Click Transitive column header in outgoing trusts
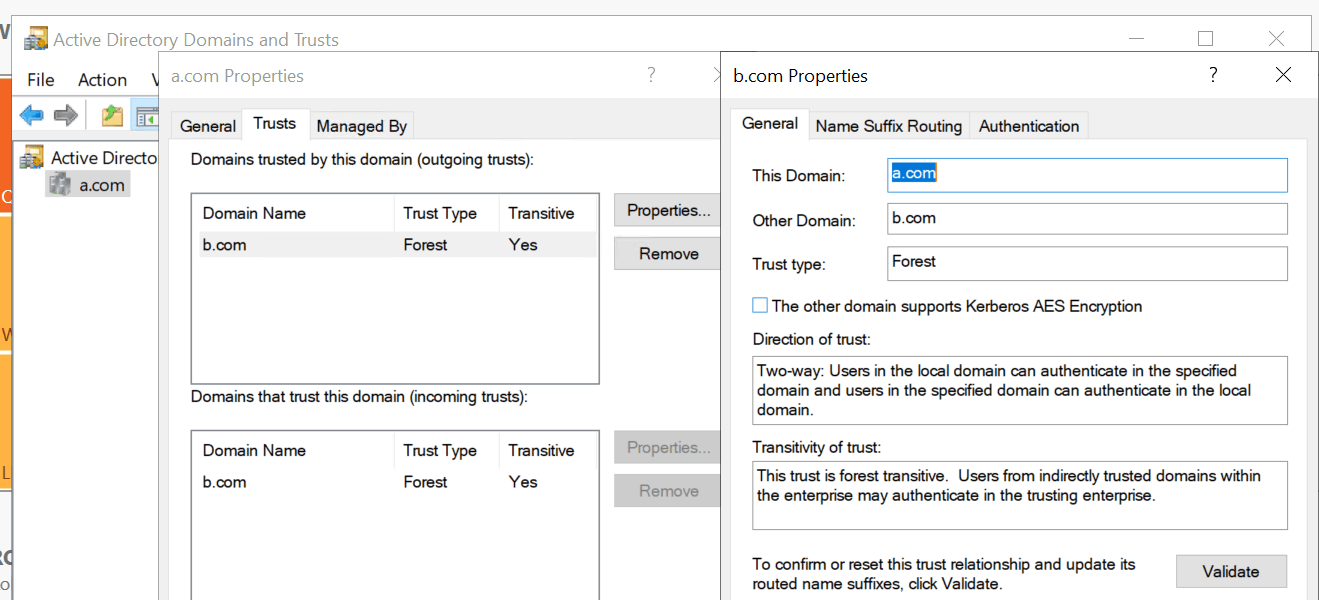The image size is (1319, 600). (548, 213)
